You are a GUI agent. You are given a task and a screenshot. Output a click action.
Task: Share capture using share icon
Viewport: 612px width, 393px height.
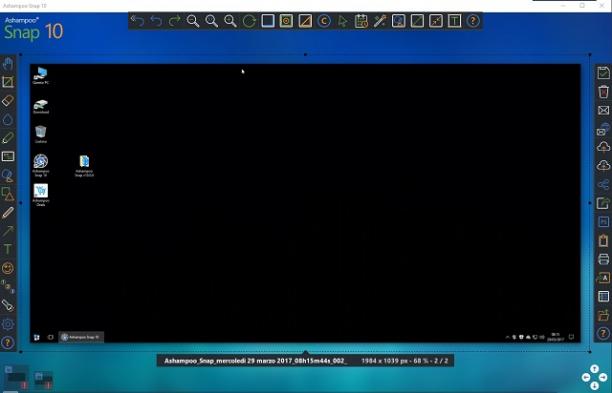tap(603, 184)
